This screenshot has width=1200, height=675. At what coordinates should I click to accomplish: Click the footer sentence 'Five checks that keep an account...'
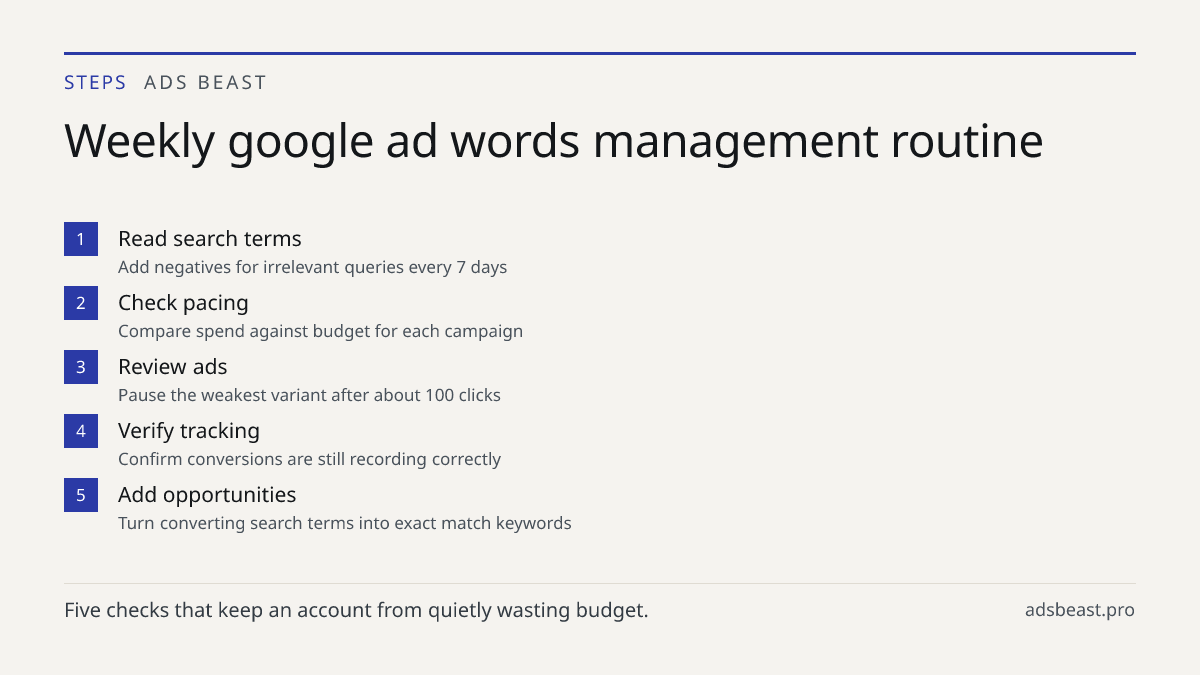(356, 610)
